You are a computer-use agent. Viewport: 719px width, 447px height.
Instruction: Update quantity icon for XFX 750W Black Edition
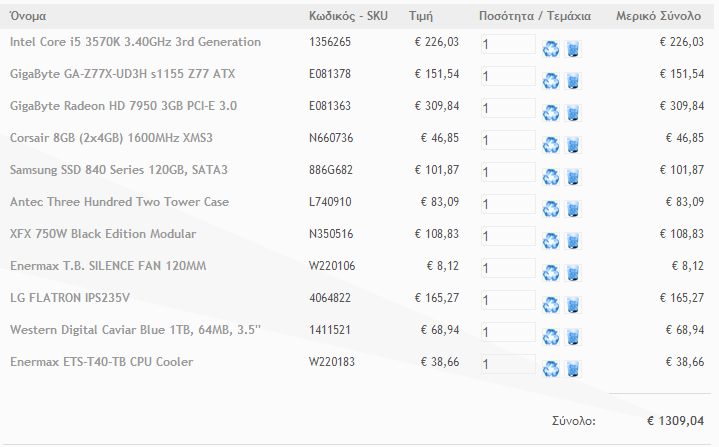(x=551, y=241)
